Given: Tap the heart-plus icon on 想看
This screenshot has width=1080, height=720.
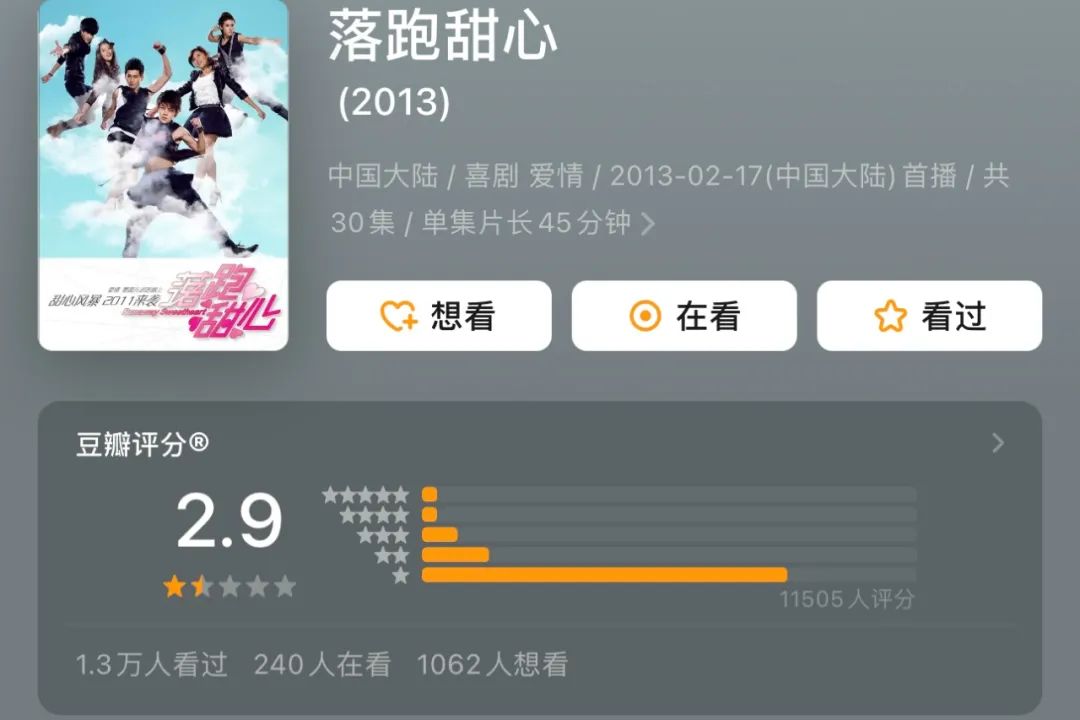Looking at the screenshot, I should [x=399, y=316].
